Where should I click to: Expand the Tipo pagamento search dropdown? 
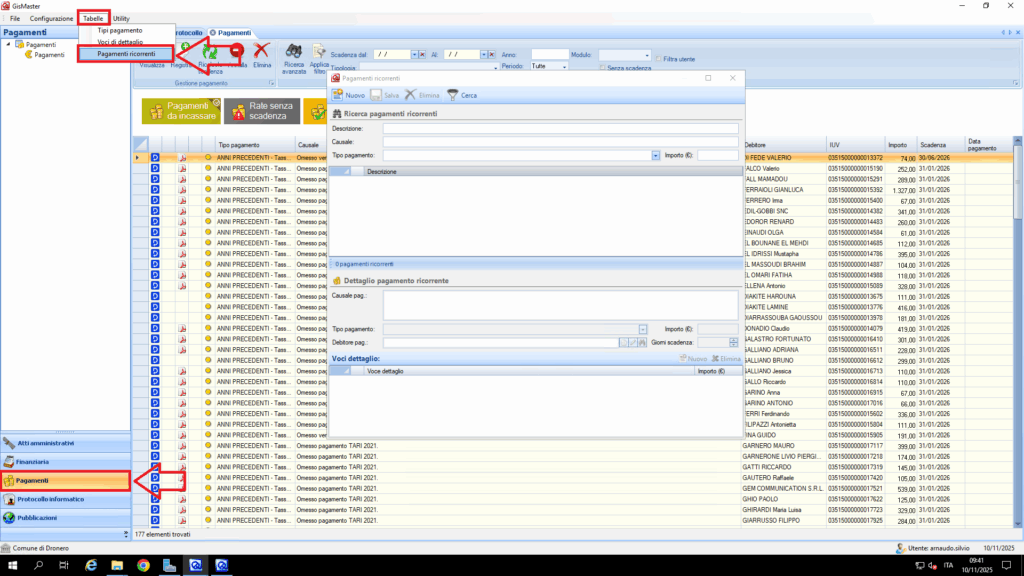[x=656, y=156]
